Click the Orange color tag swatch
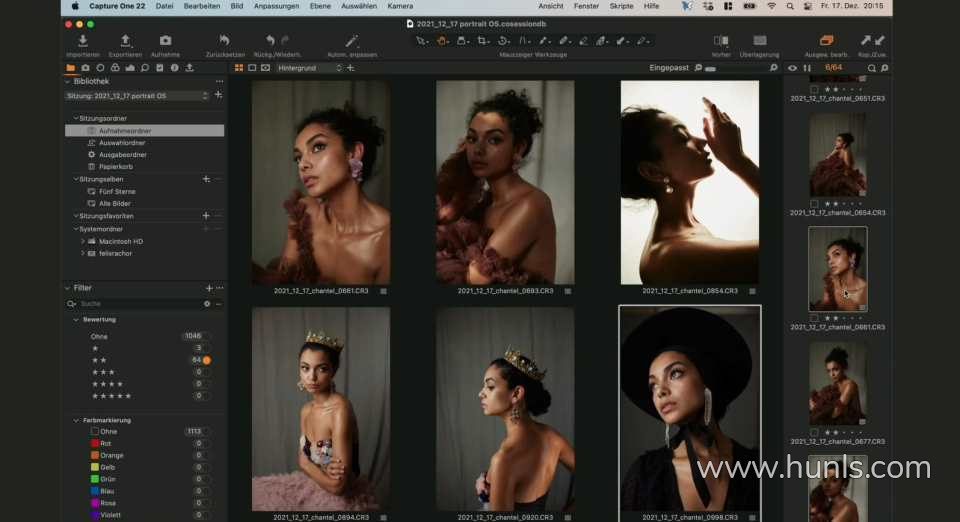This screenshot has width=960, height=522. coord(95,455)
